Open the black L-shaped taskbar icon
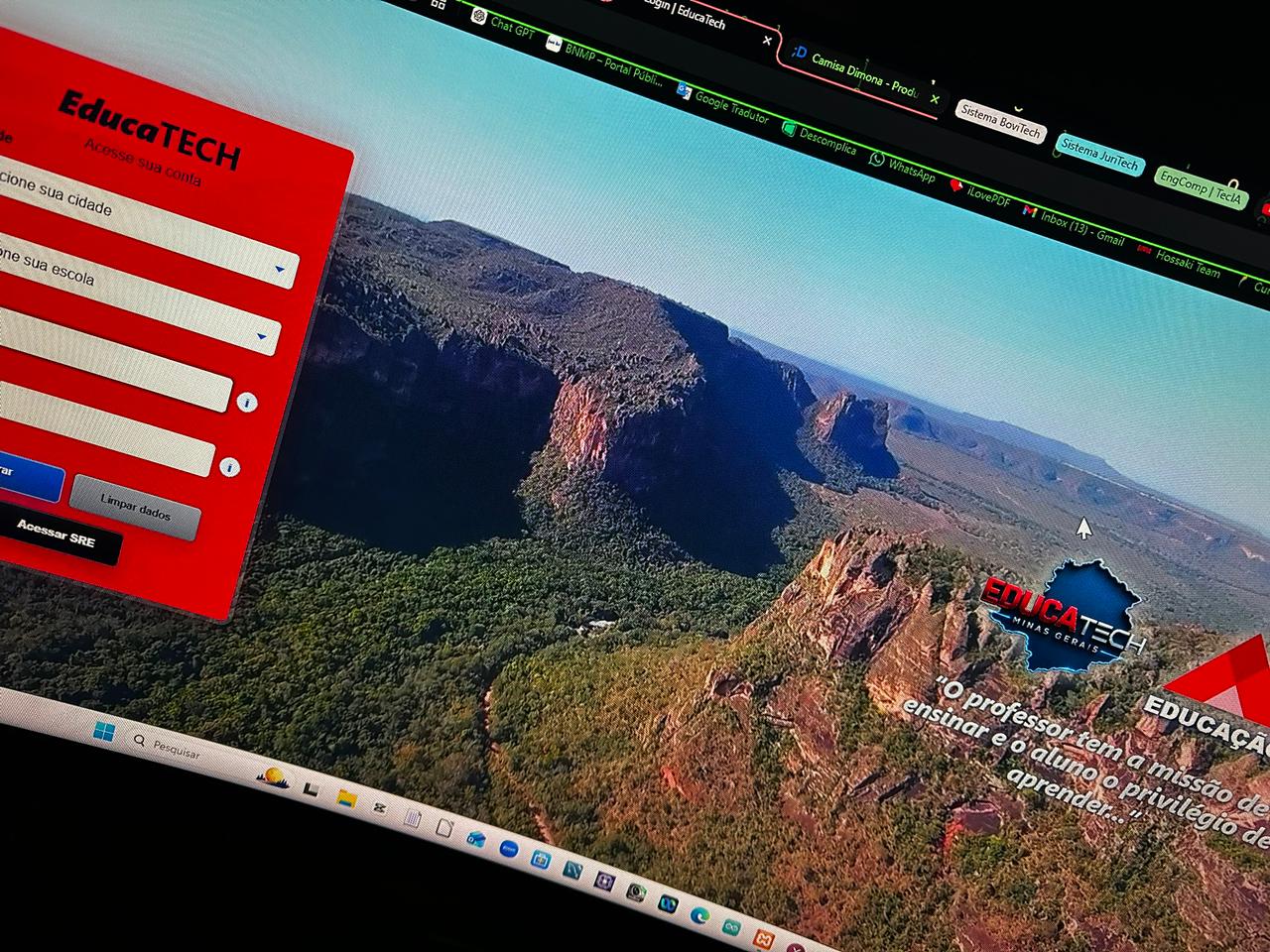The width and height of the screenshot is (1270, 952). [311, 789]
